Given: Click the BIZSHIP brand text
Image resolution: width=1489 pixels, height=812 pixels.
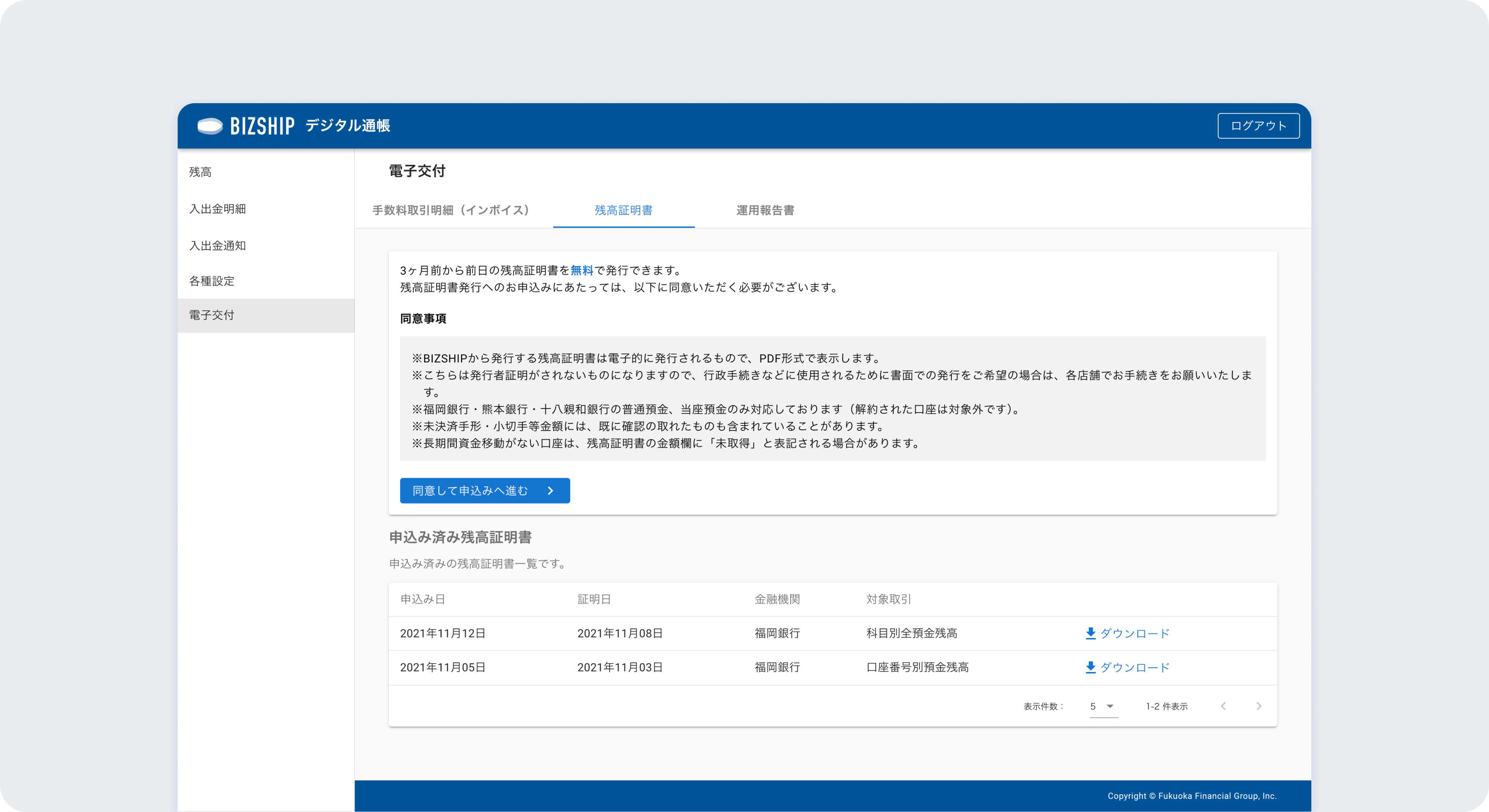Looking at the screenshot, I should click(262, 126).
